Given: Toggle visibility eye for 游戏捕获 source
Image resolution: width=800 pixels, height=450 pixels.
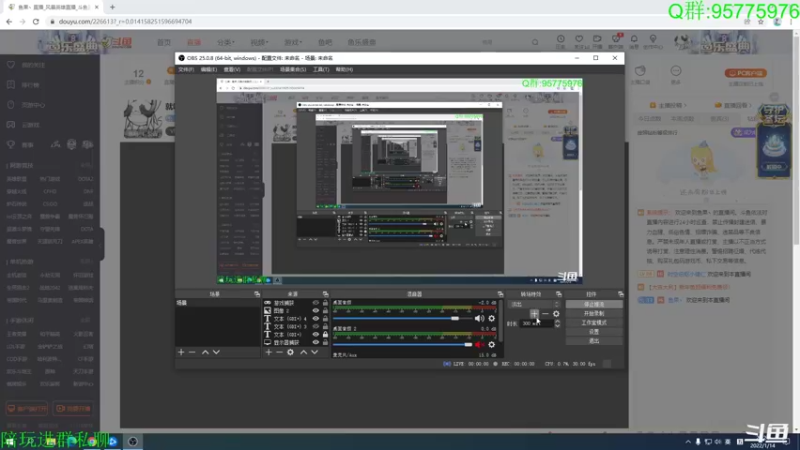Looking at the screenshot, I should point(315,303).
